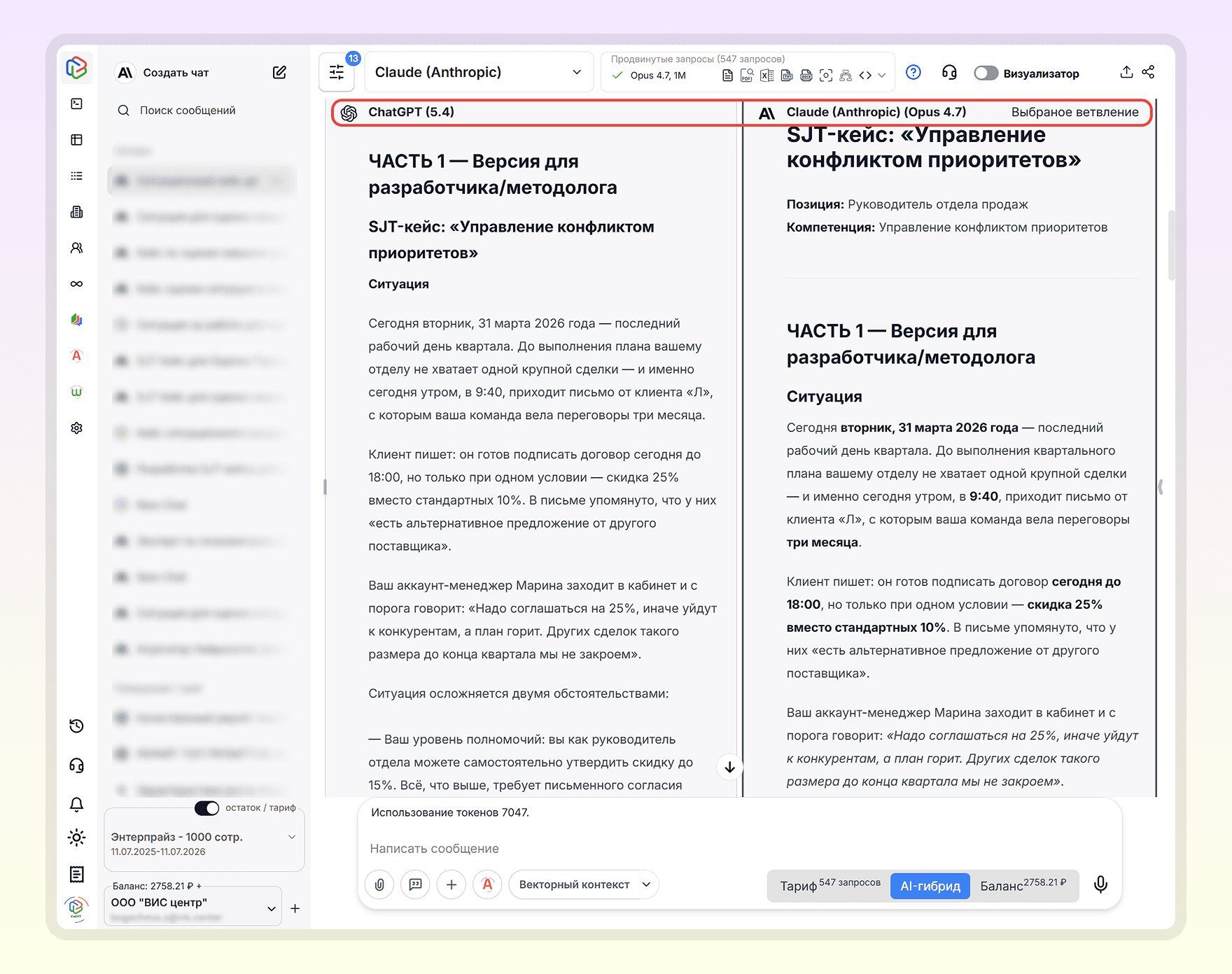Image resolution: width=1232 pixels, height=974 pixels.
Task: Attach a file with the paperclip icon
Action: pos(379,884)
